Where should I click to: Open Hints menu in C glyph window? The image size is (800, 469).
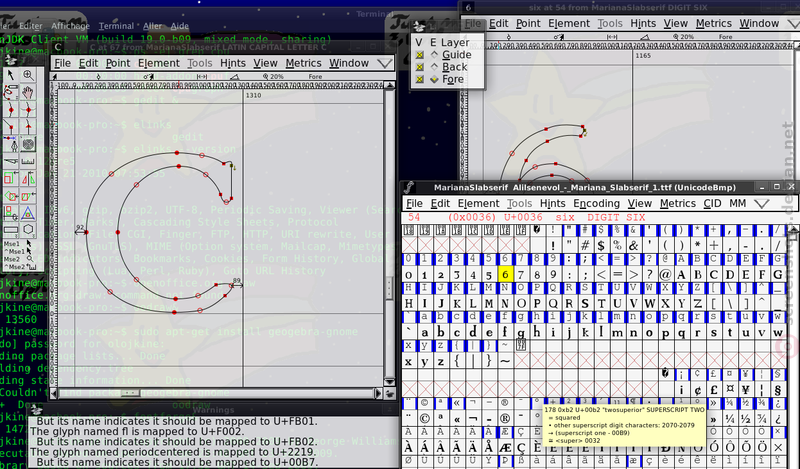233,63
